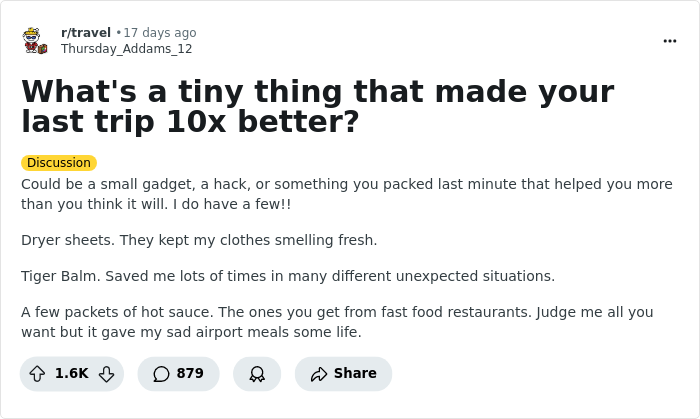Visit the r/travel subreddit link
The height and width of the screenshot is (419, 700).
(86, 33)
